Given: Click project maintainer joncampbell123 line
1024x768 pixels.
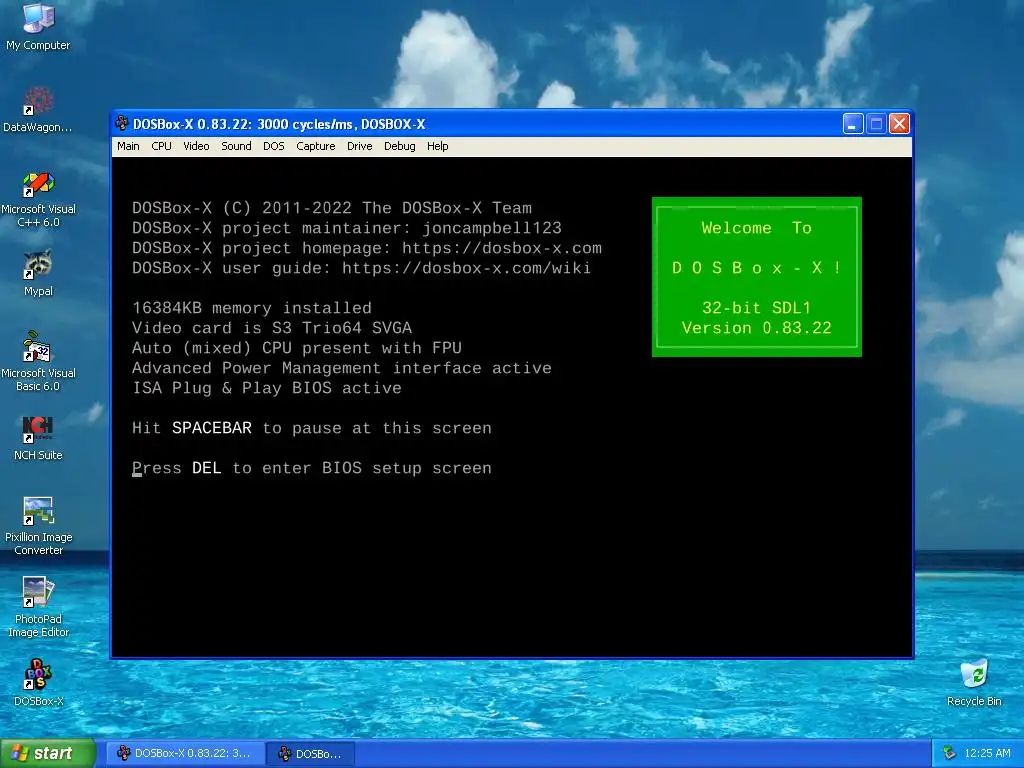Looking at the screenshot, I should [x=347, y=228].
